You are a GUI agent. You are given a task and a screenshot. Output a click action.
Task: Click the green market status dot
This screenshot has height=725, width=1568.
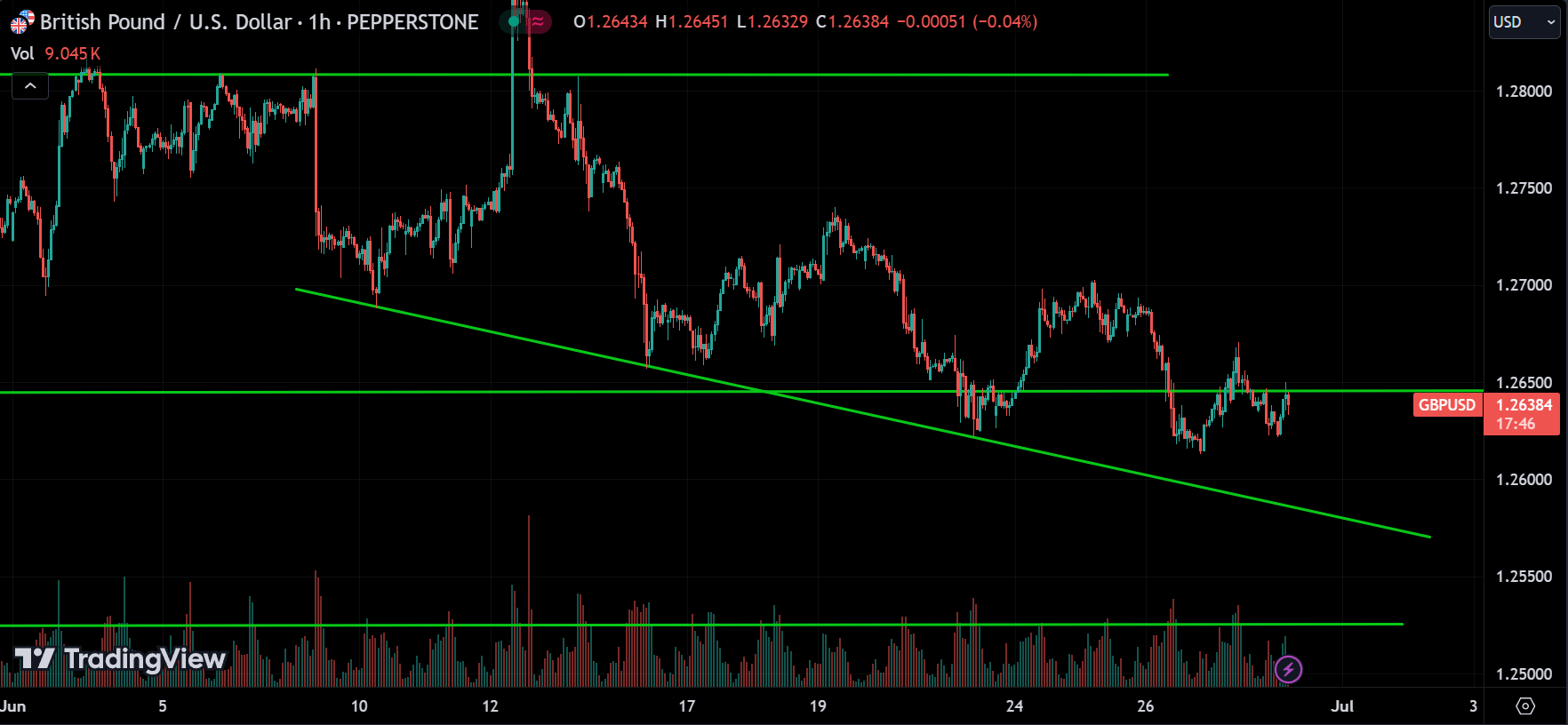[514, 21]
